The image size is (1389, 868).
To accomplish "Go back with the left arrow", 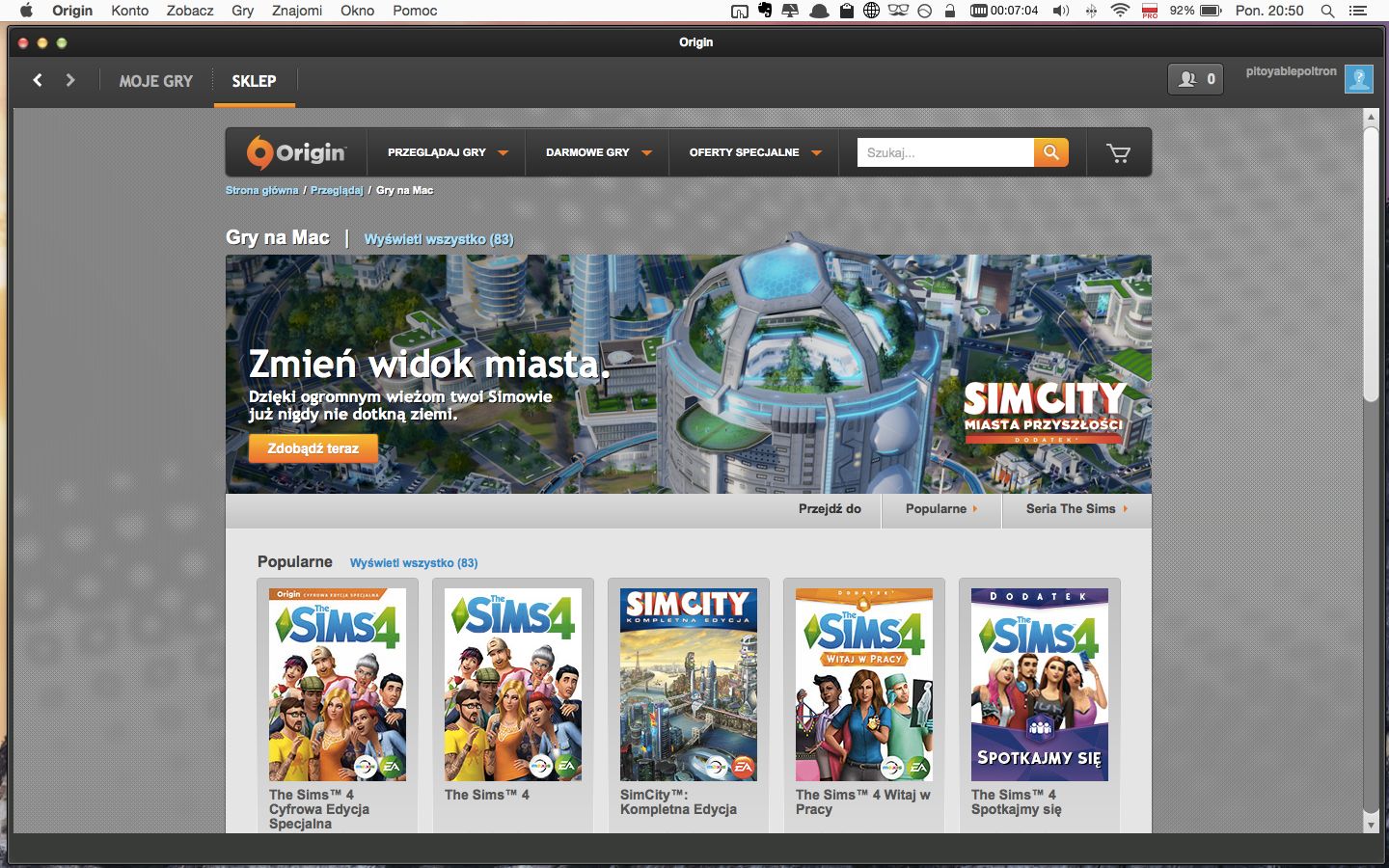I will 38,80.
